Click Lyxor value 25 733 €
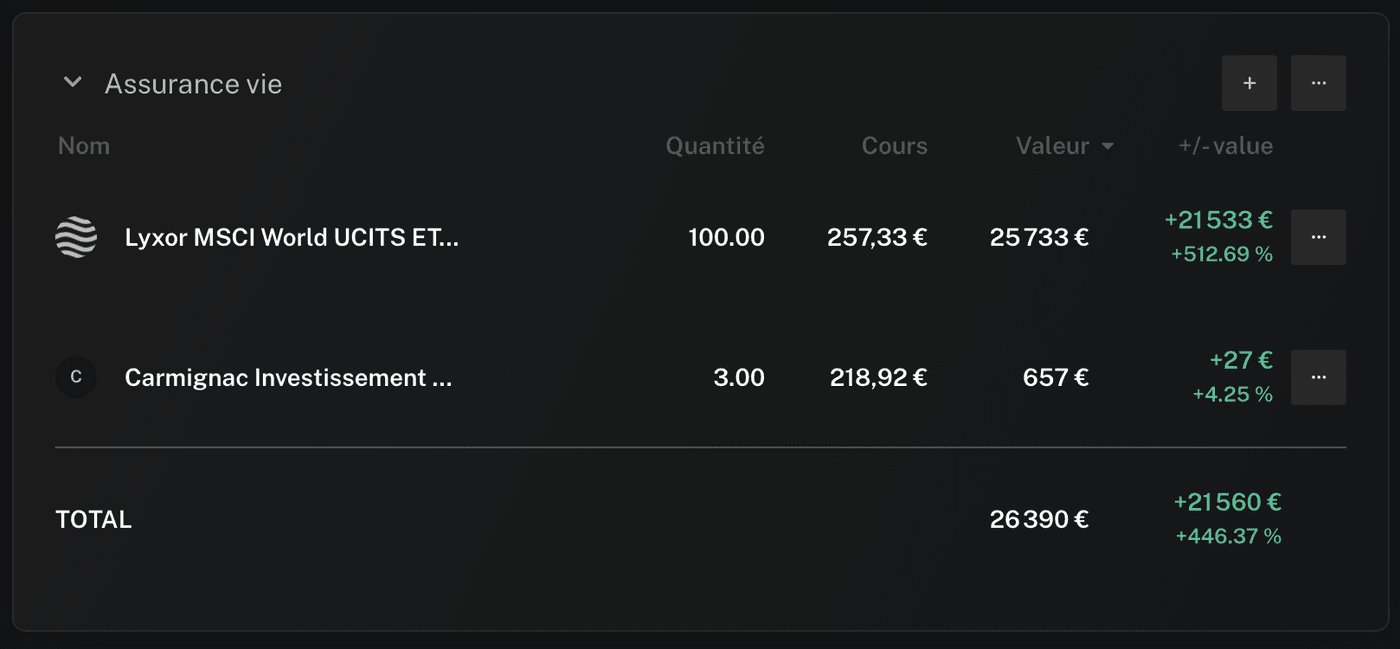1400x649 pixels. [x=1039, y=238]
